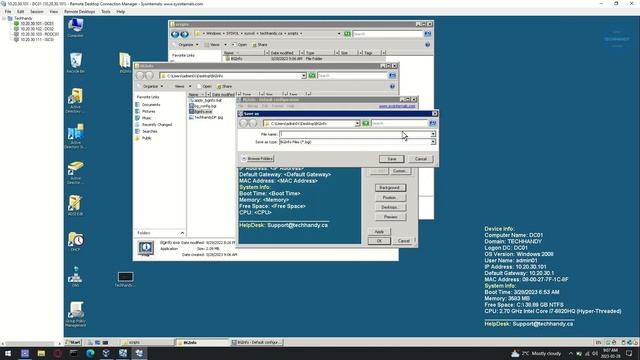
Task: Click the help icon in the scripts window
Action: tap(427, 44)
